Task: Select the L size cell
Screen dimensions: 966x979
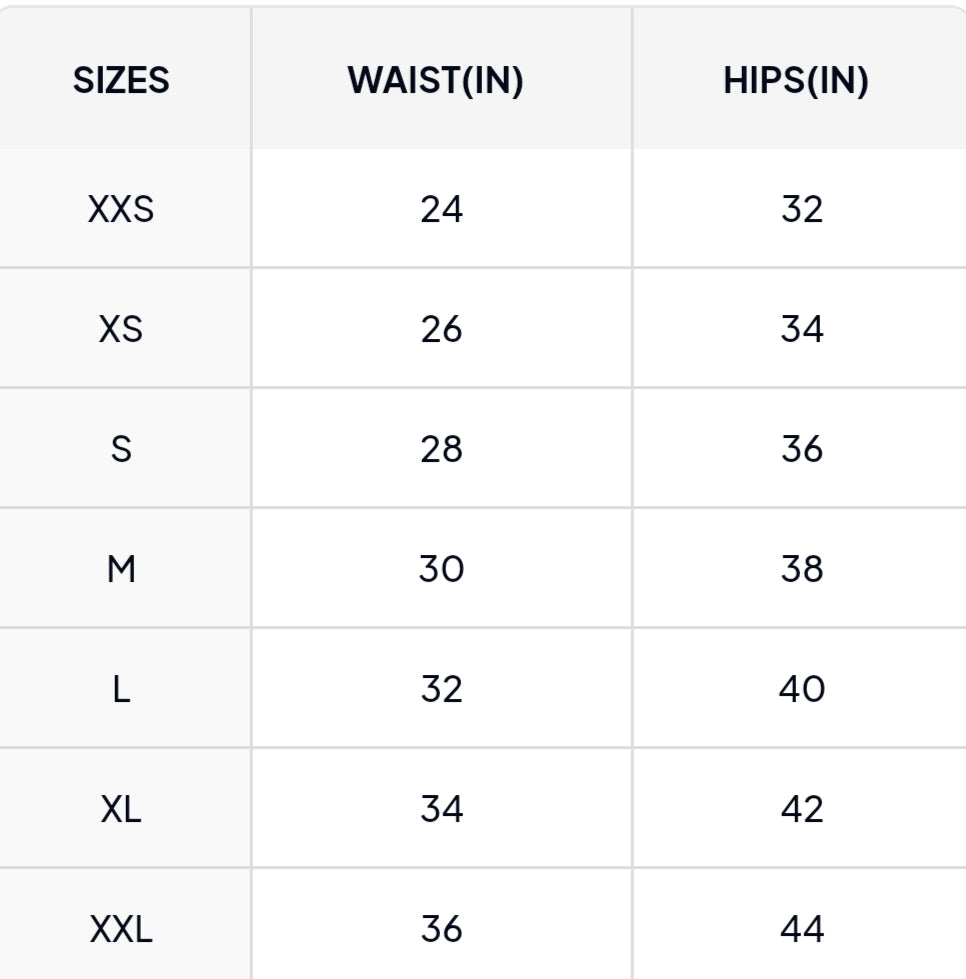Action: (121, 689)
